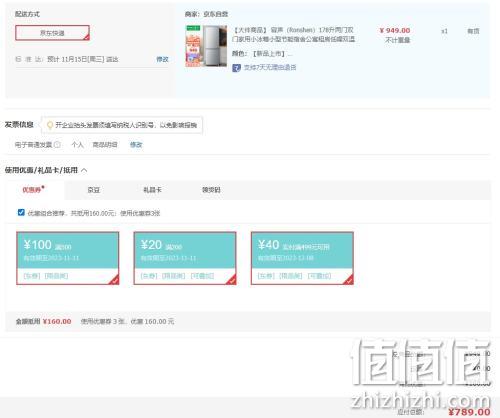Switch to the 优惠券 tab
Screen dimensions: 500x418
pyautogui.click(x=33, y=190)
